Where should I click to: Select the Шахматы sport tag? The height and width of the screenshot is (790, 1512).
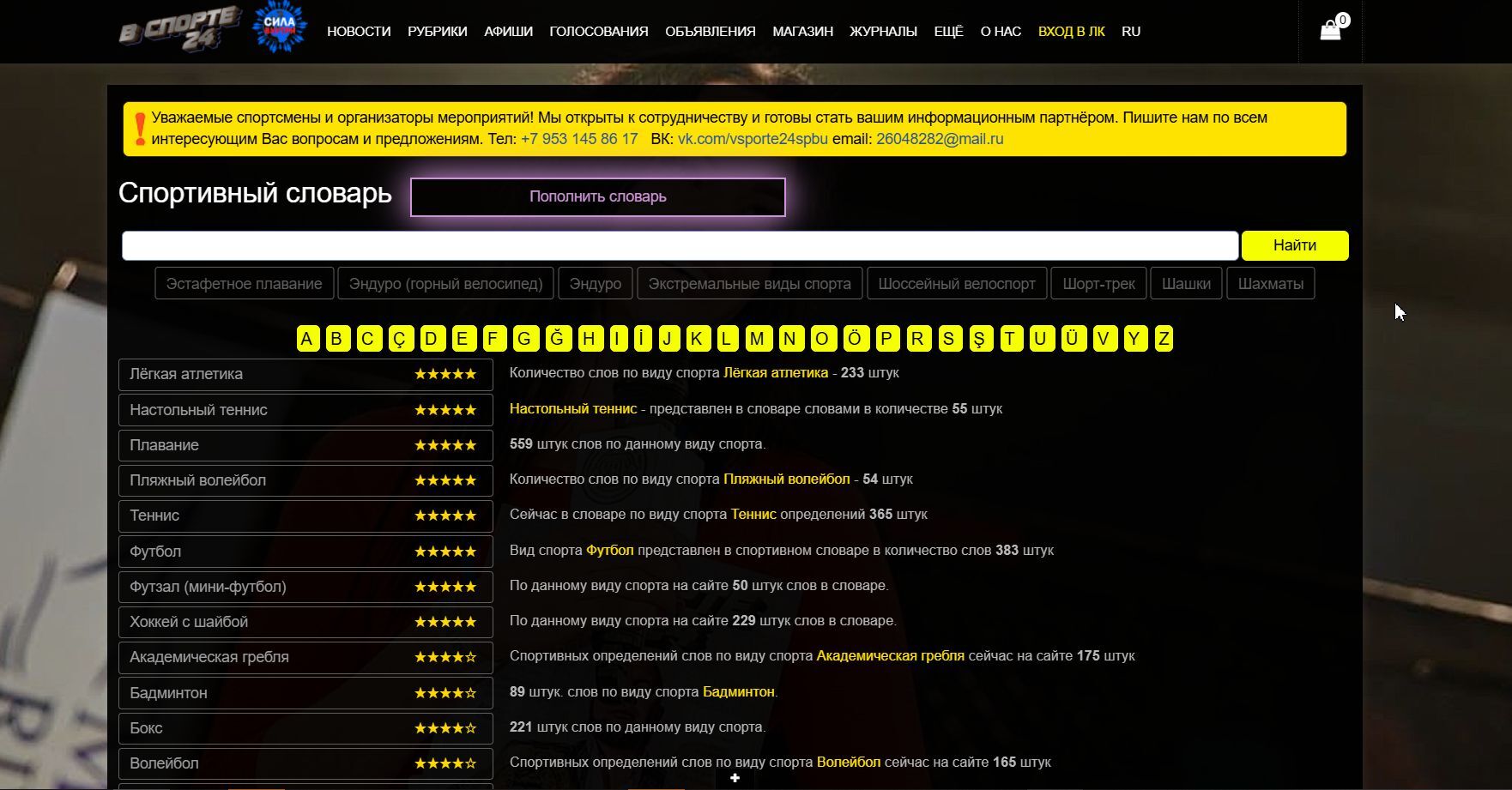tap(1270, 284)
